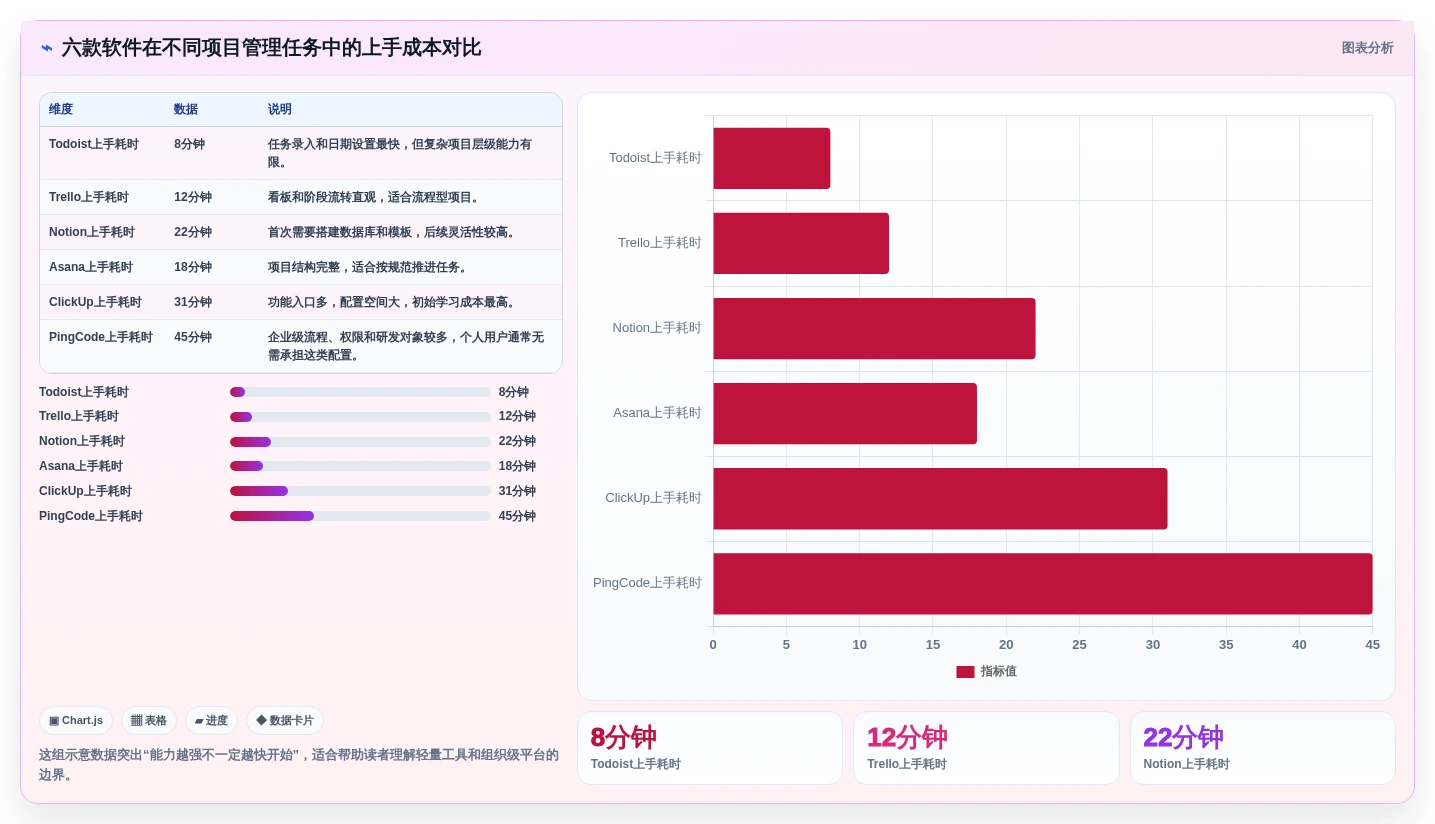
Task: Click the 45分钟 table cell
Action: pos(193,337)
